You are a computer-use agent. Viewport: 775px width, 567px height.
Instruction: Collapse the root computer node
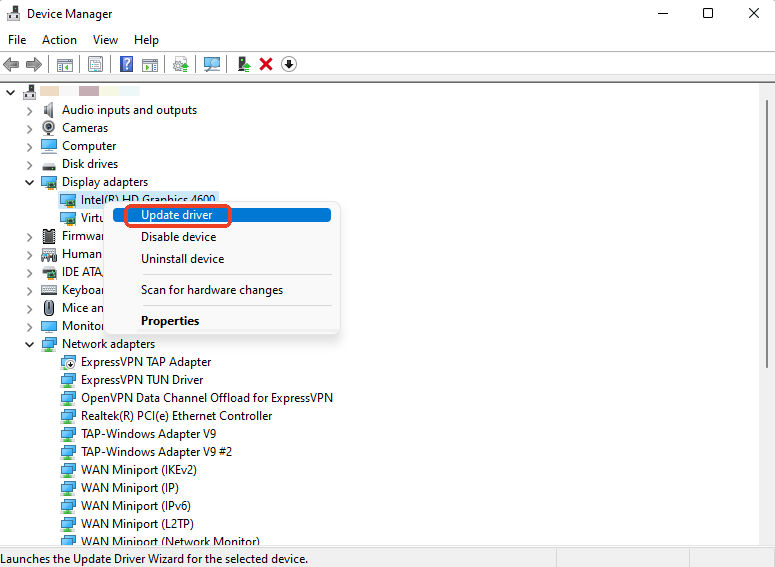coord(10,92)
